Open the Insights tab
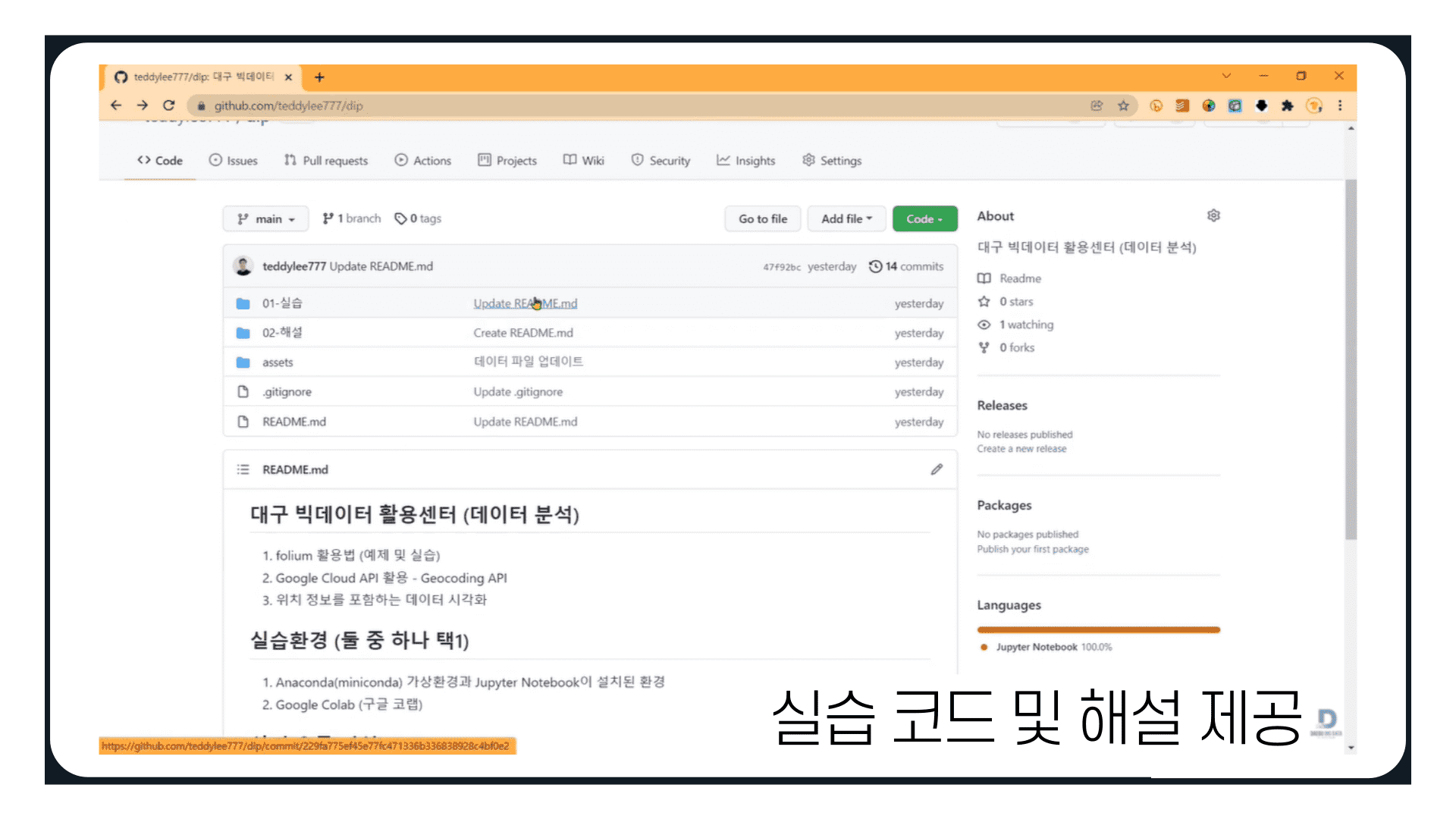Screen dimensions: 1456x819 (746, 161)
